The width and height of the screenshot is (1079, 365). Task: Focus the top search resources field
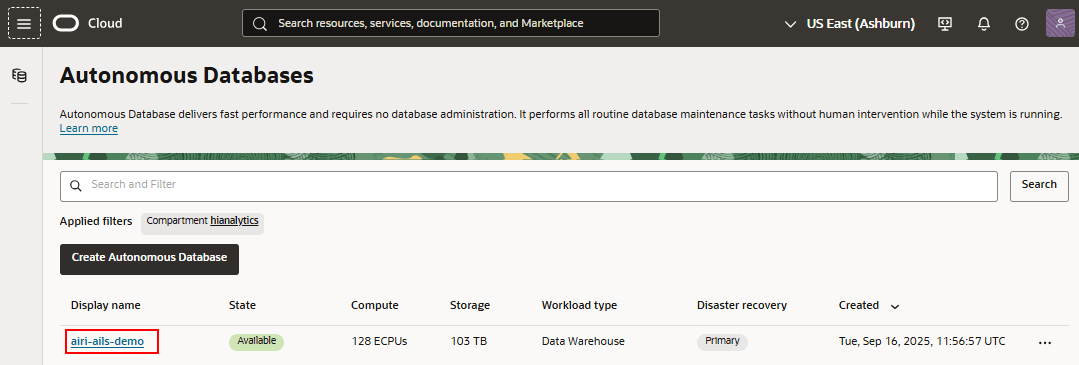pos(451,23)
